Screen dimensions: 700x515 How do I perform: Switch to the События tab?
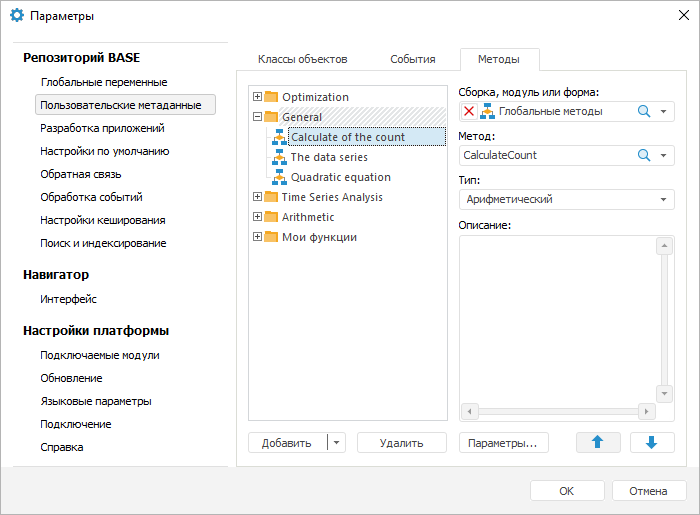click(x=412, y=59)
